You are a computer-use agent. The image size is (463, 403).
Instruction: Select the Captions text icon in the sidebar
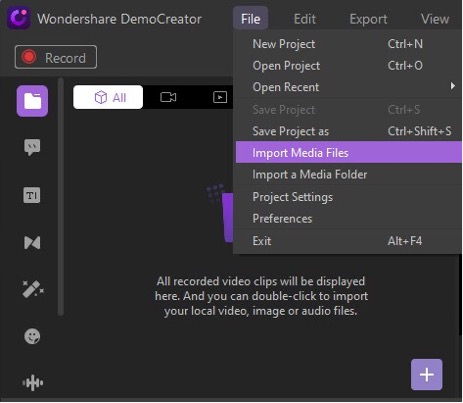[32, 195]
